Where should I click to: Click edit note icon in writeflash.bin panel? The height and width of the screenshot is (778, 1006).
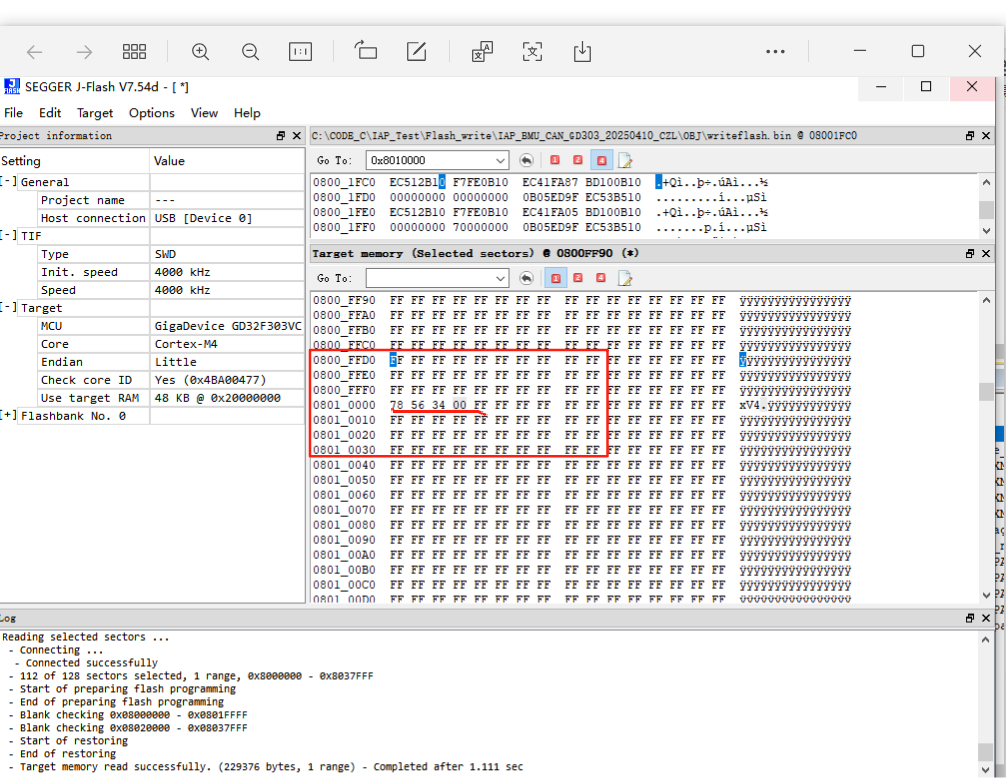(625, 160)
